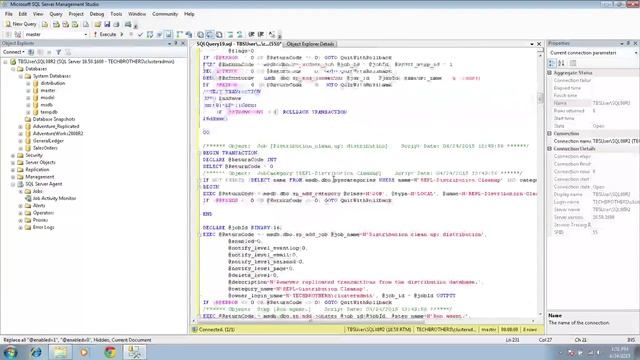This screenshot has height=360, width=640.
Task: Comment out the selected lines
Action: [231, 35]
